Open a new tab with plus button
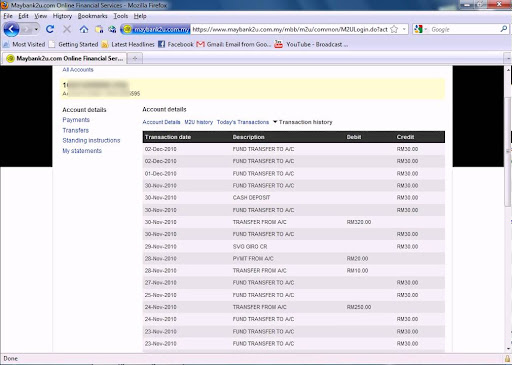Viewport: 512px width, 365px height. click(135, 58)
